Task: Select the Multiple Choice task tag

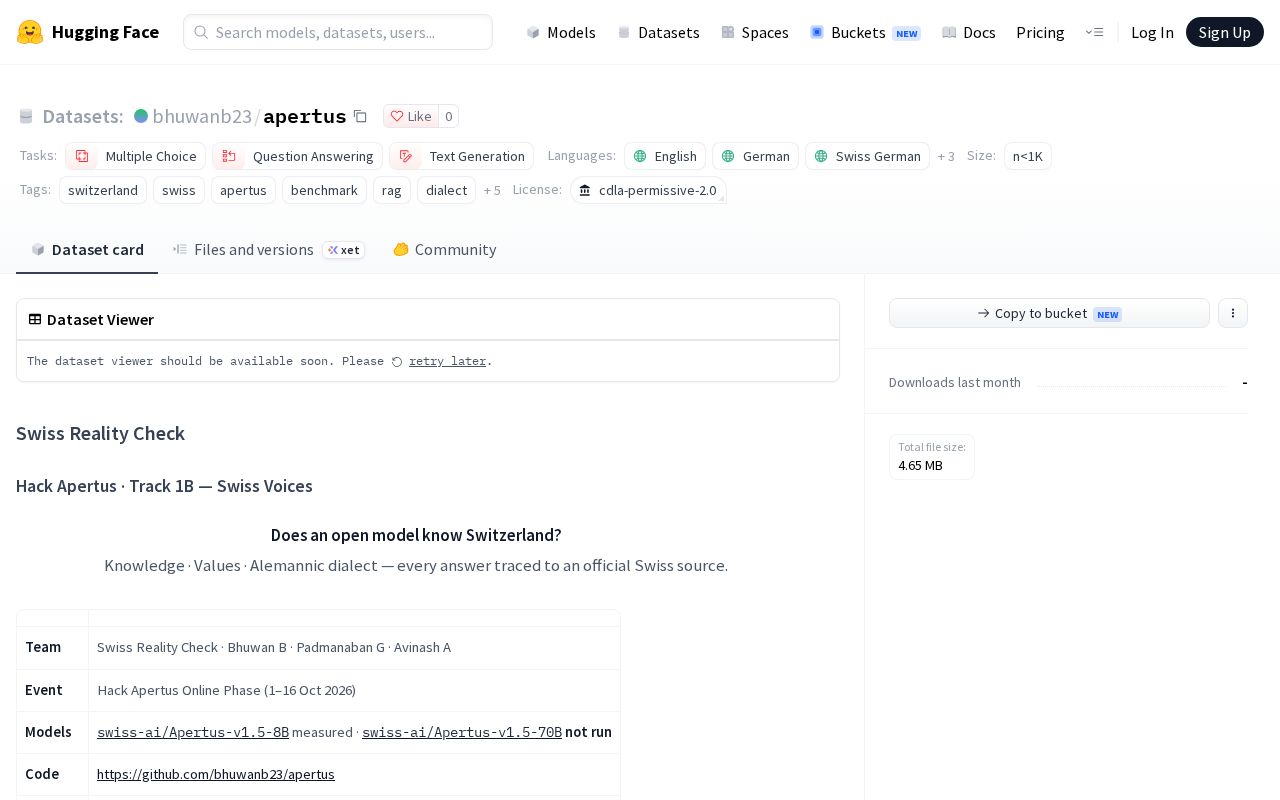Action: 135,156
